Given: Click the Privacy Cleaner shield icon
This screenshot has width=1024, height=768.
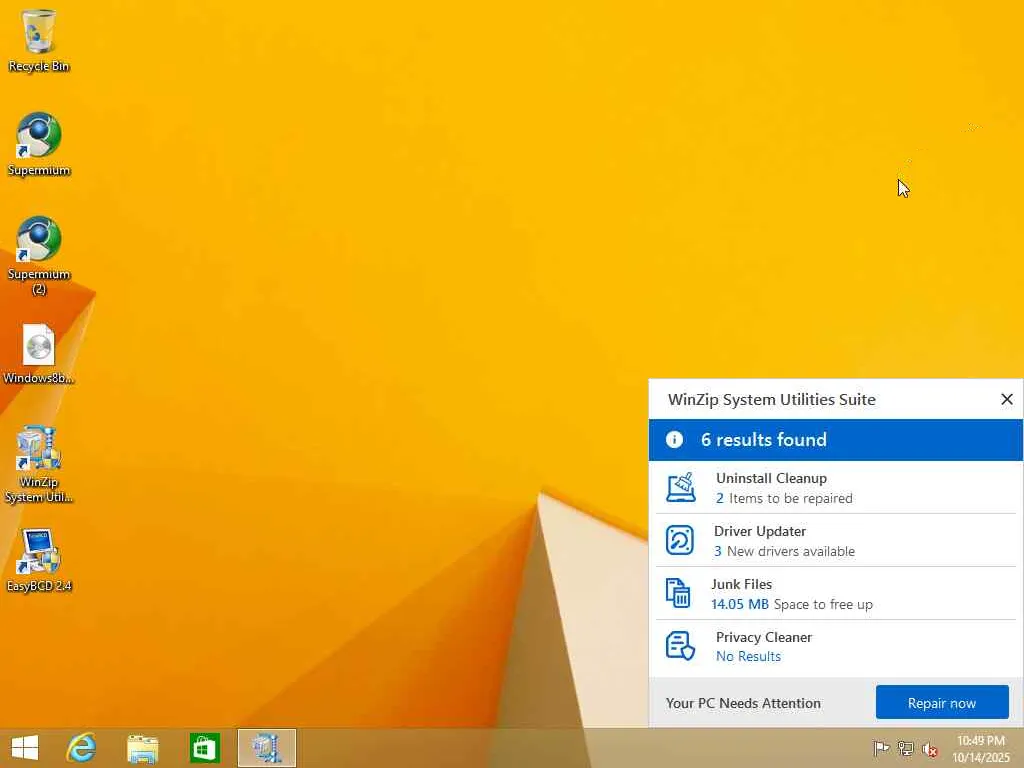Looking at the screenshot, I should click(680, 646).
